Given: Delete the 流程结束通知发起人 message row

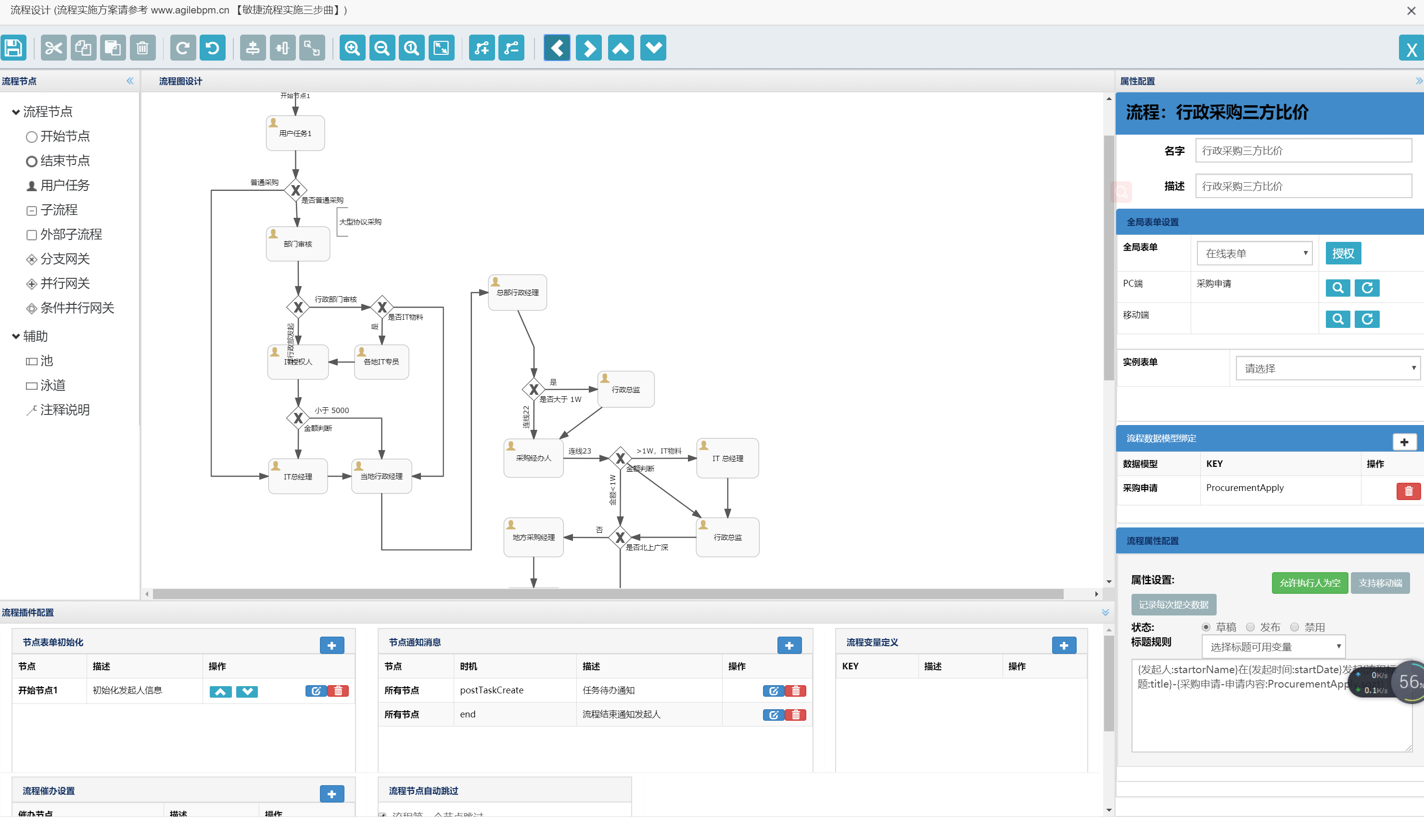Looking at the screenshot, I should pos(796,715).
